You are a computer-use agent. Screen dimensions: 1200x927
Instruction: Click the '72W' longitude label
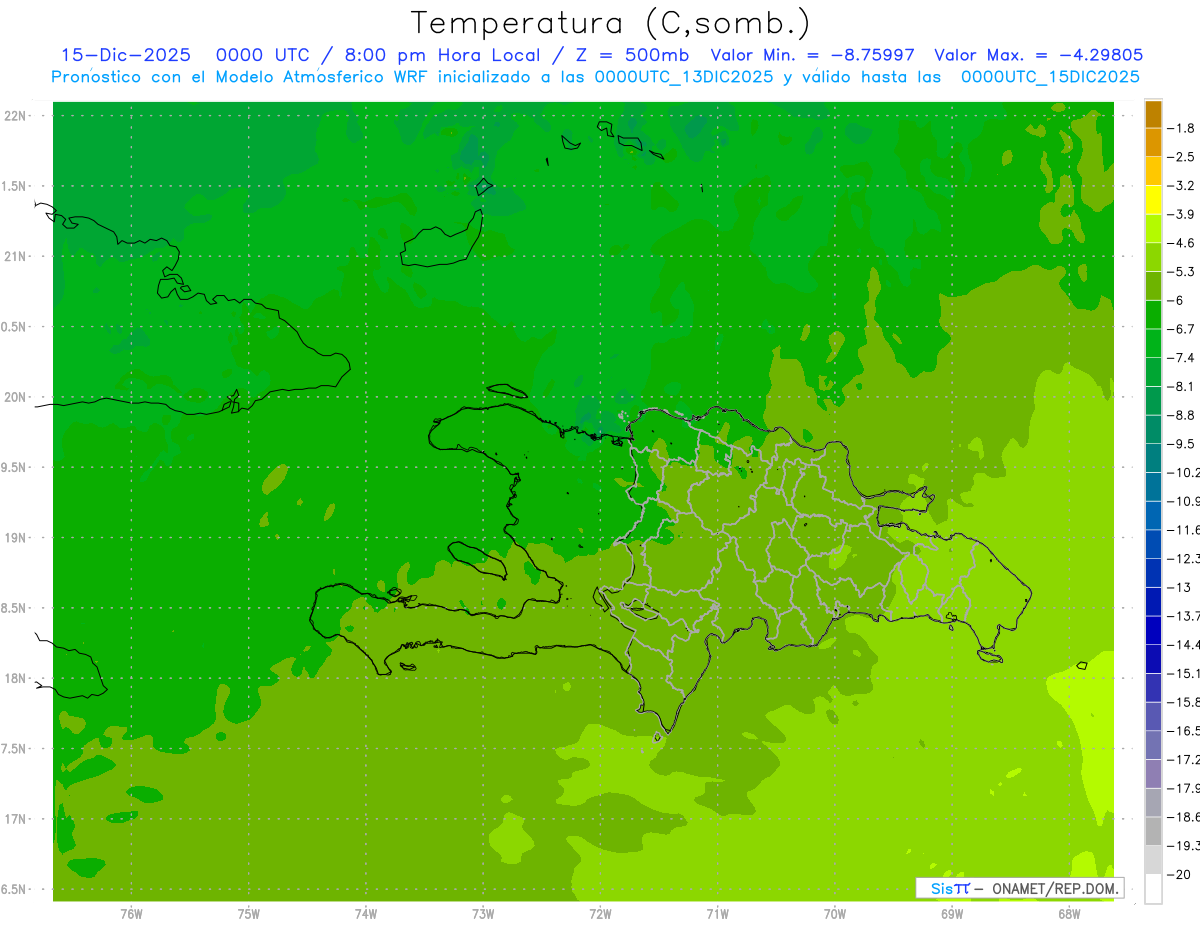(x=600, y=913)
